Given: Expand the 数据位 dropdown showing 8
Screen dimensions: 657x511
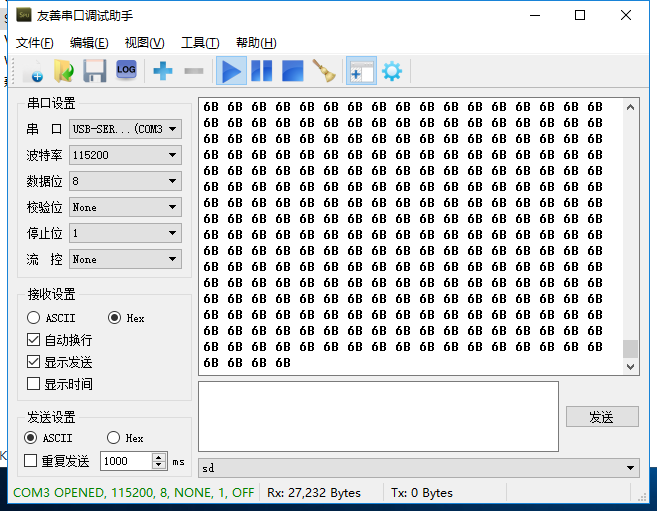Looking at the screenshot, I should 125,181.
